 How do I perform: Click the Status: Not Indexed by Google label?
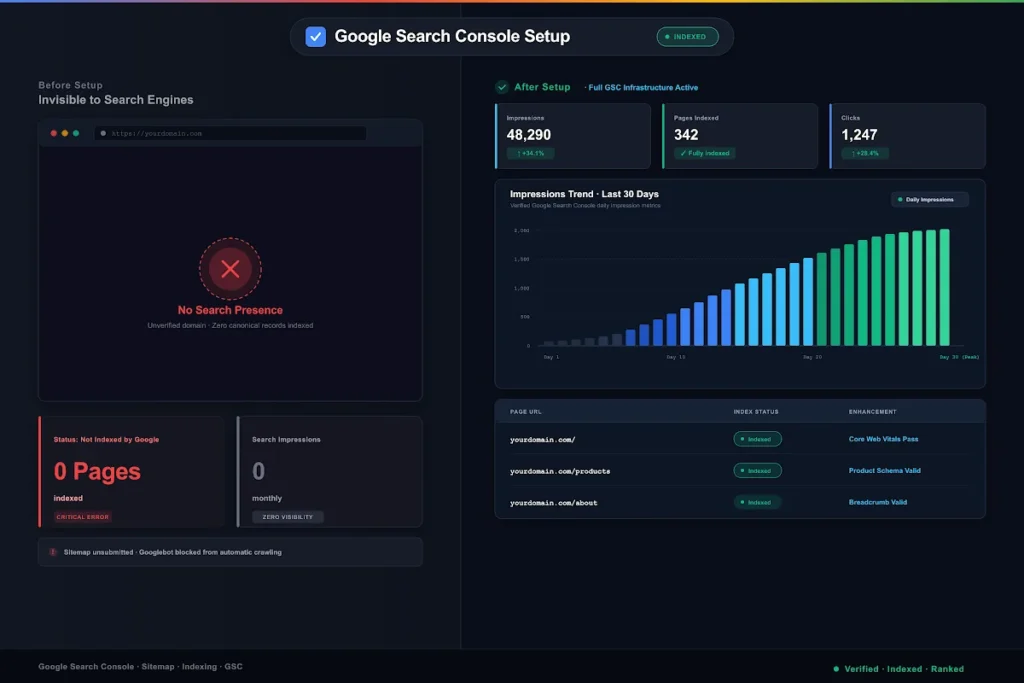pyautogui.click(x=106, y=439)
